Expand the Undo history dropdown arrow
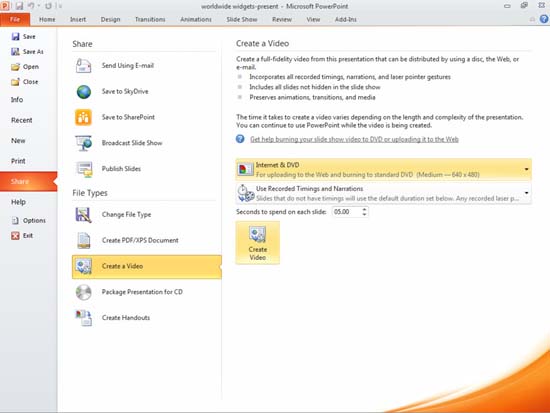The height and width of the screenshot is (413, 550). coord(39,6)
